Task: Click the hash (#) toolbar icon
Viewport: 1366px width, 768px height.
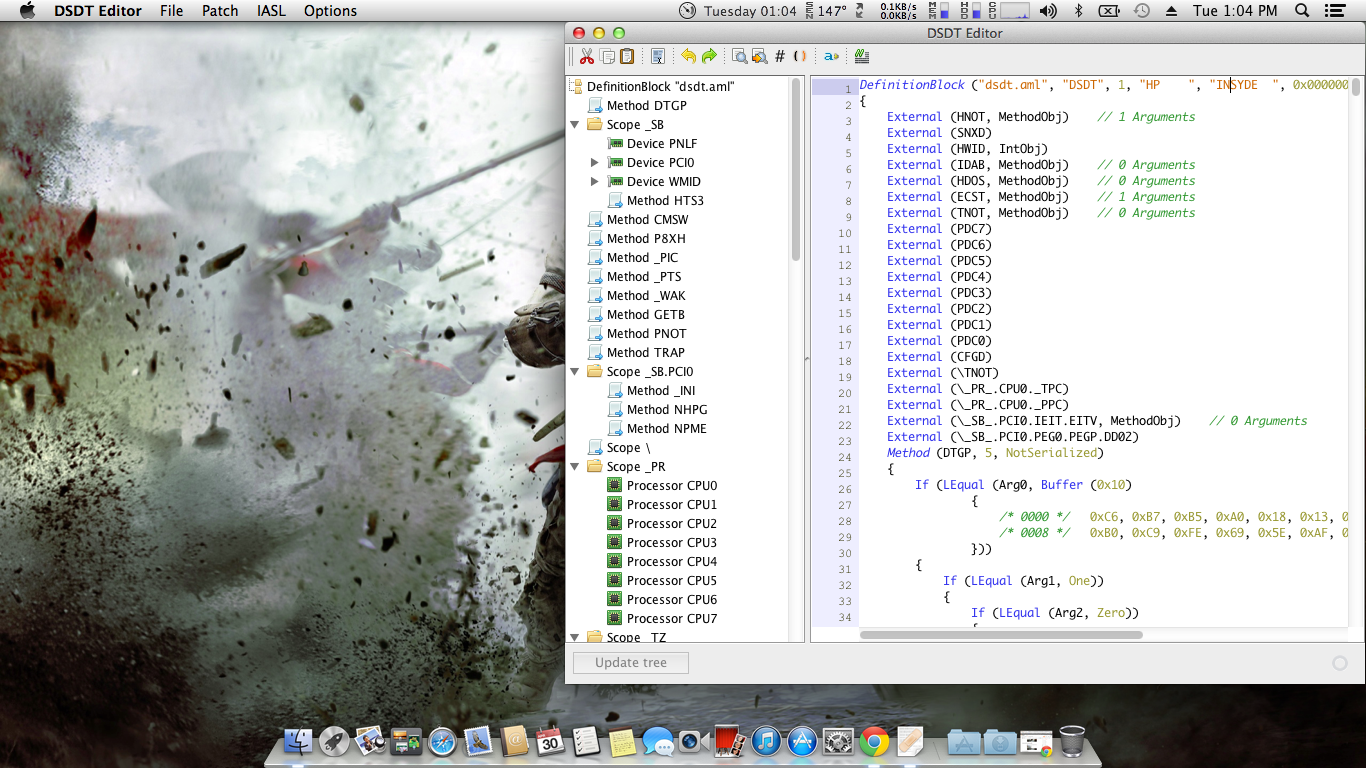Action: click(780, 56)
